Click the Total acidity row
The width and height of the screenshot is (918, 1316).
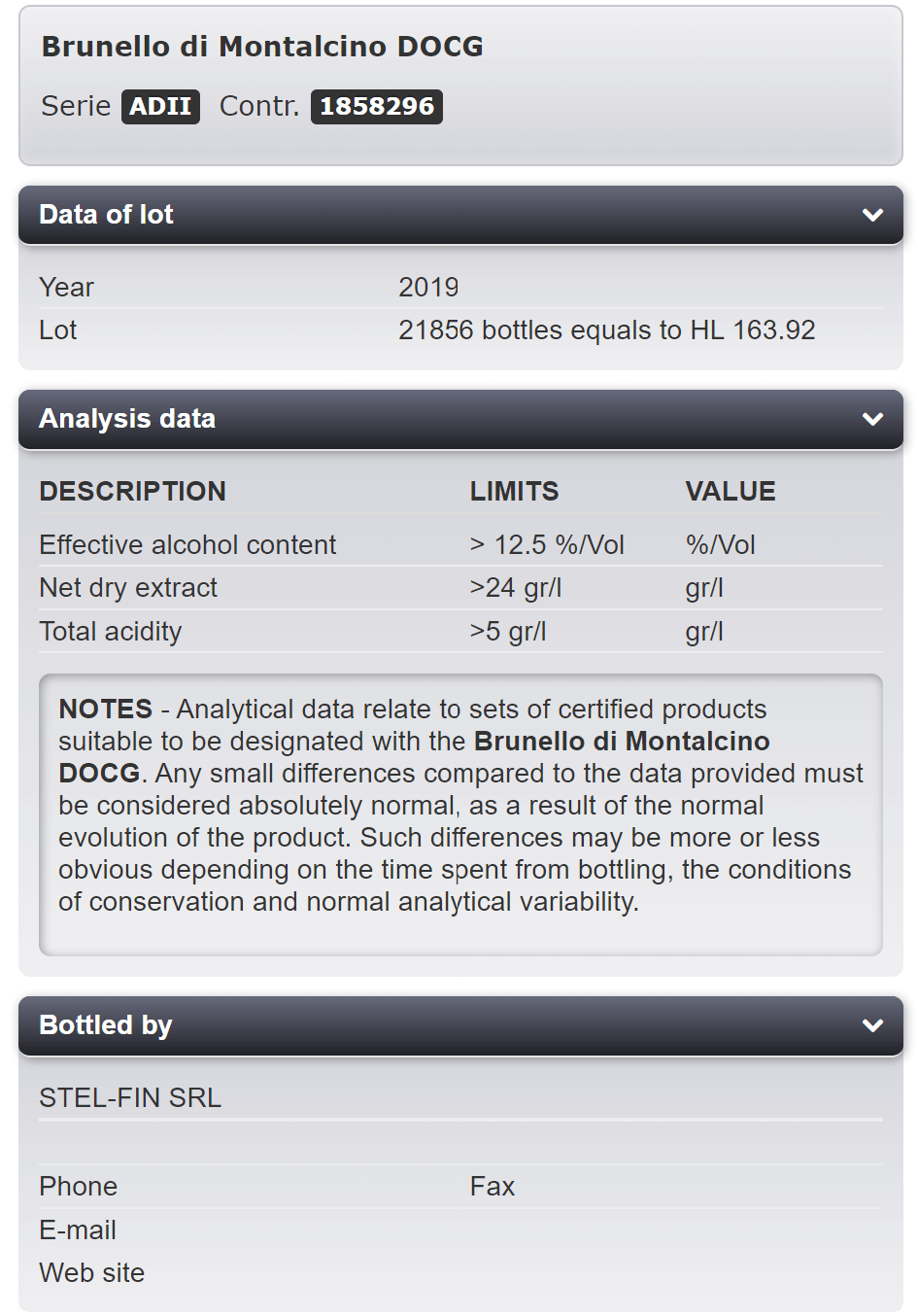[x=111, y=632]
